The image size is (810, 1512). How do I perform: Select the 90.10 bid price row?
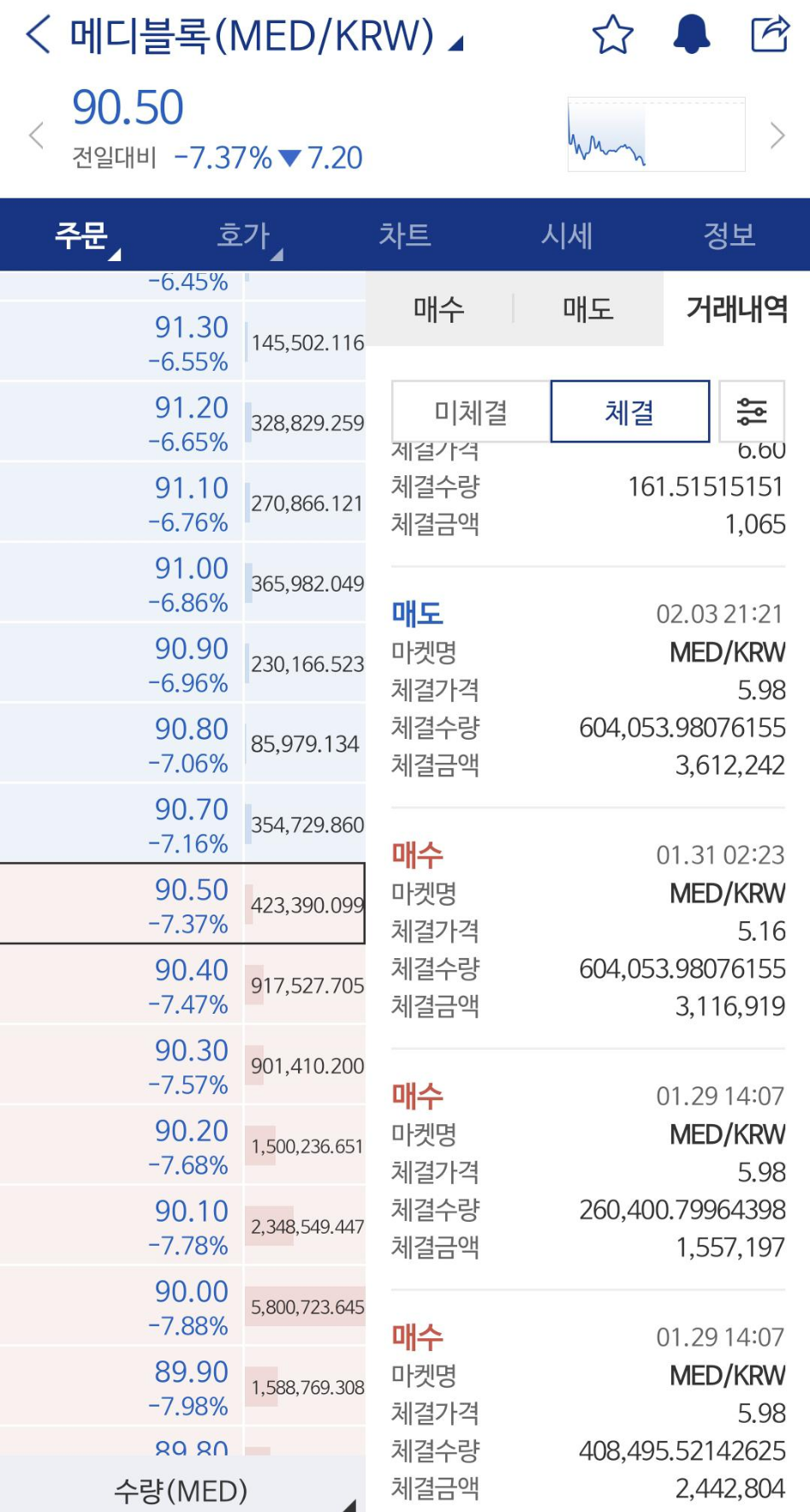click(x=182, y=1227)
